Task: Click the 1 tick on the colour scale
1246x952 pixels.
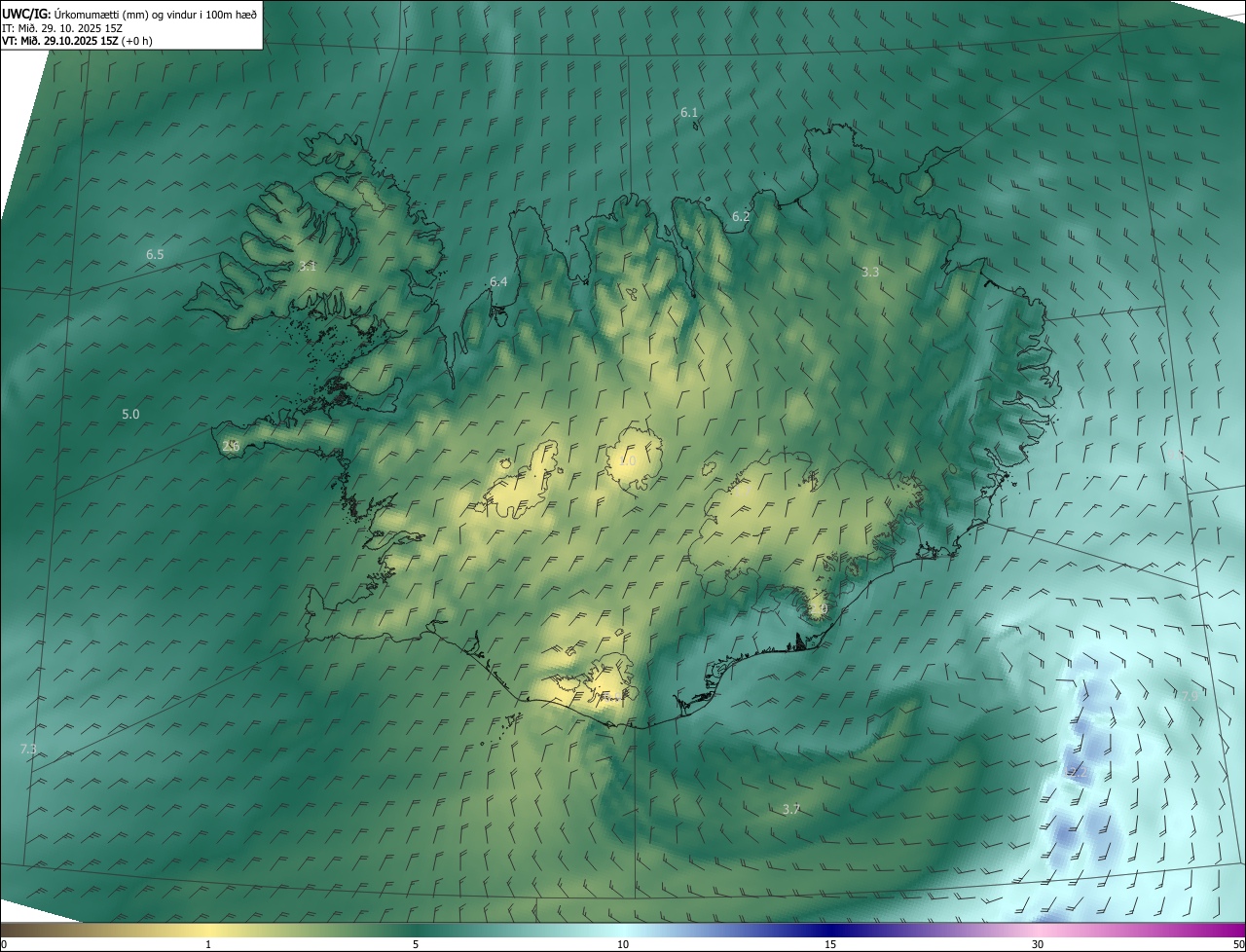Action: coord(208,944)
